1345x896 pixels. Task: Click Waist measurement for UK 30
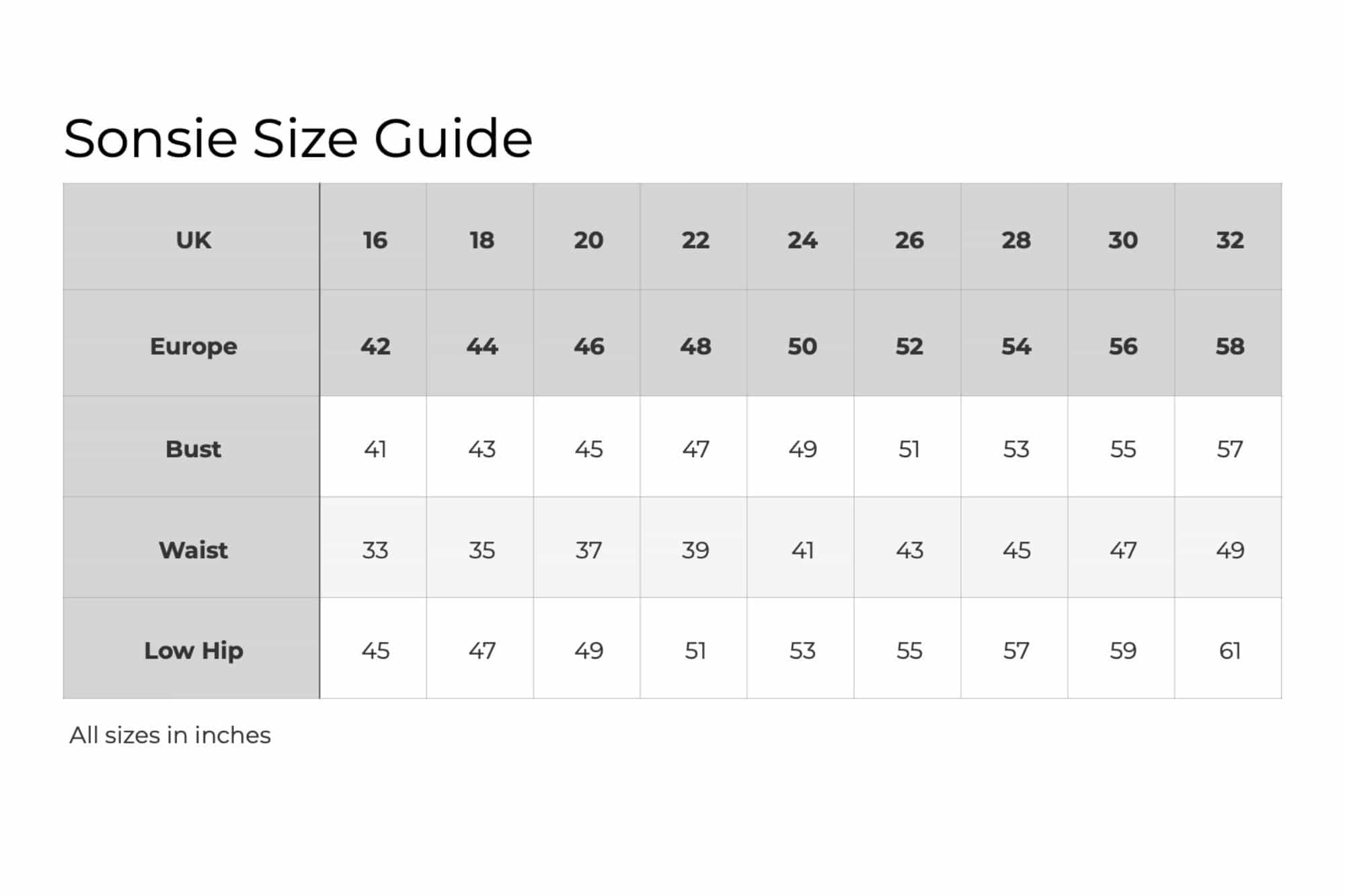click(x=1122, y=550)
